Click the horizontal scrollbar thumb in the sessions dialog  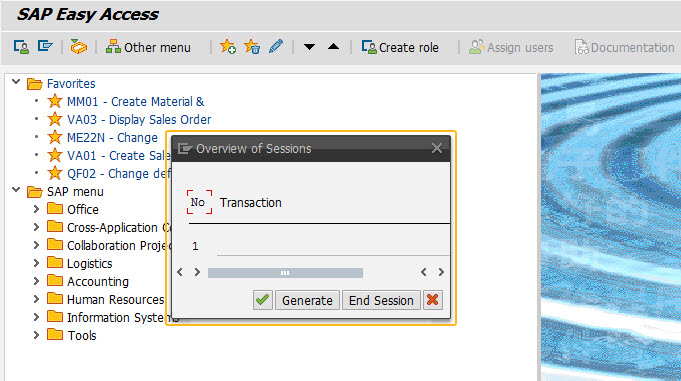285,272
